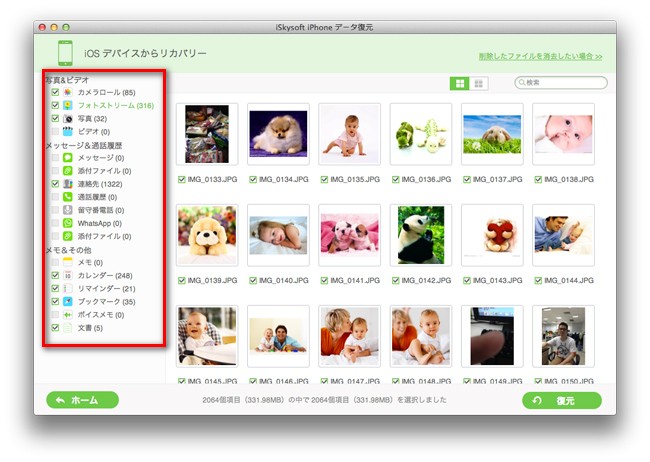Click the selection status text at bottom

coord(324,400)
